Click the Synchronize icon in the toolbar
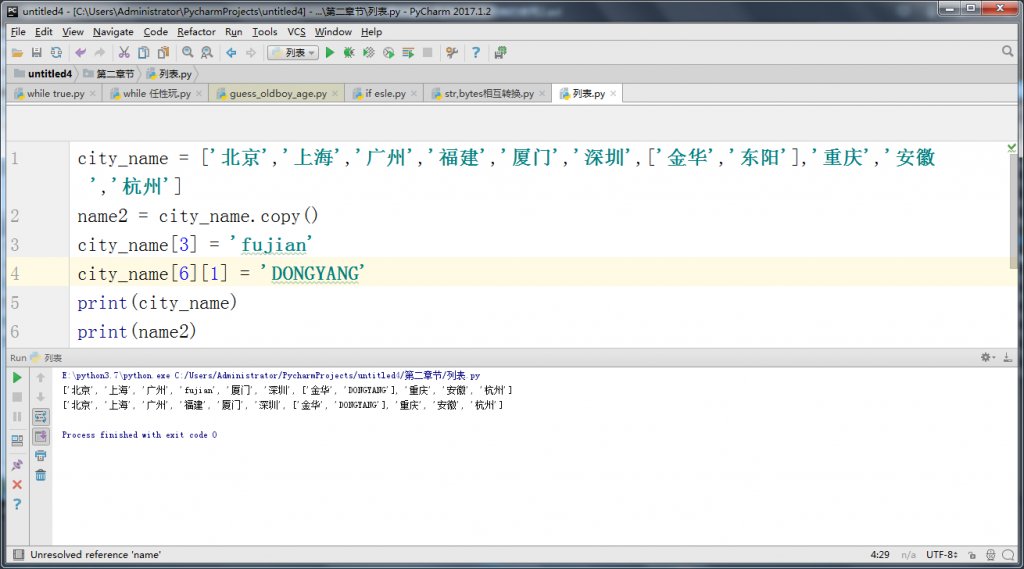The image size is (1024, 569). pos(56,53)
